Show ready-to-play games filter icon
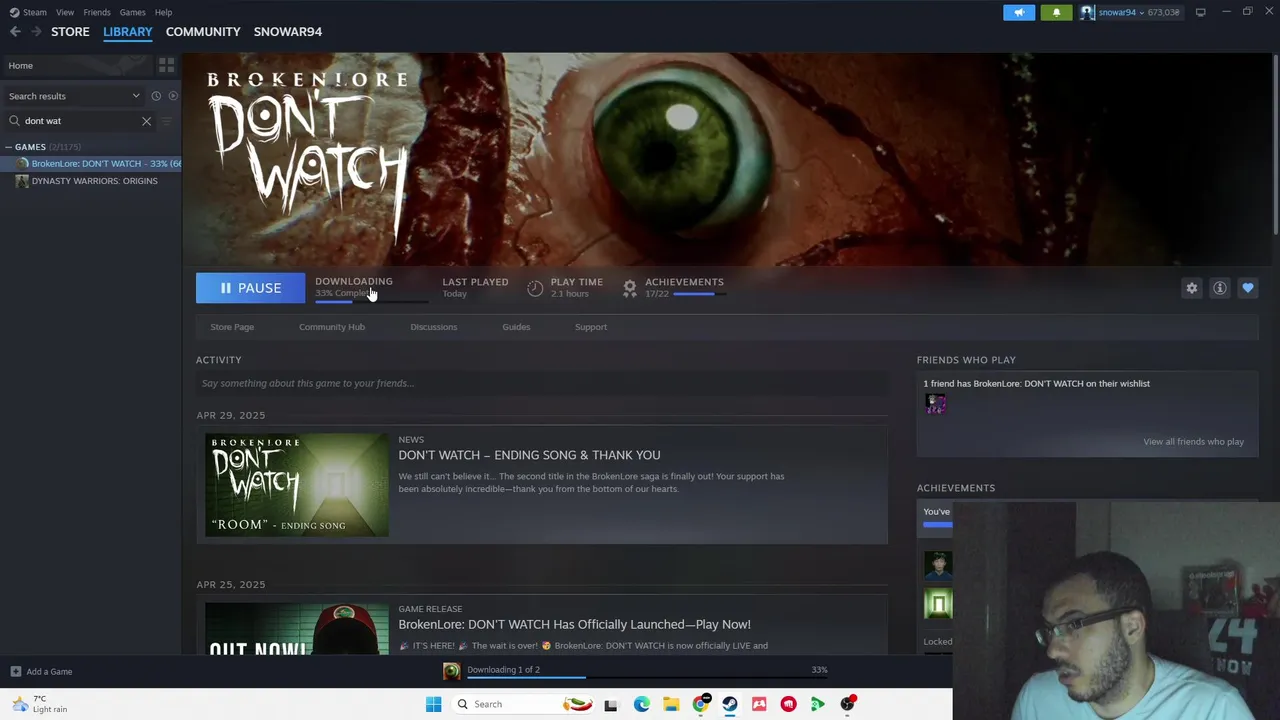The width and height of the screenshot is (1280, 720). tap(173, 96)
